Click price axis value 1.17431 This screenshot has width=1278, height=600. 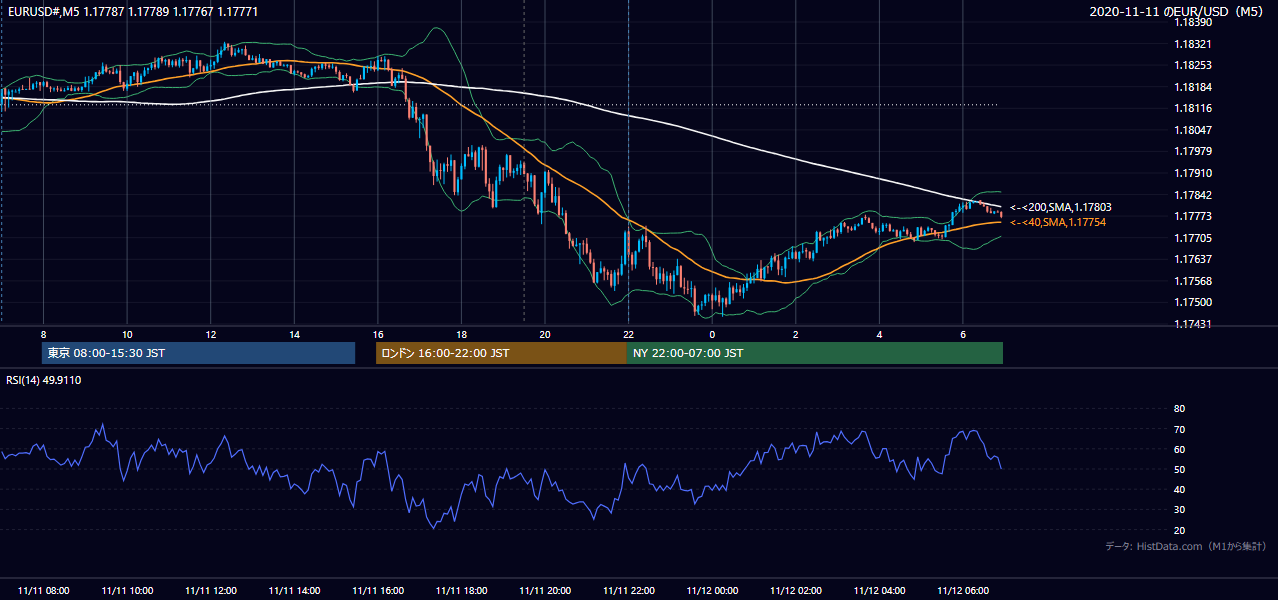point(1194,324)
